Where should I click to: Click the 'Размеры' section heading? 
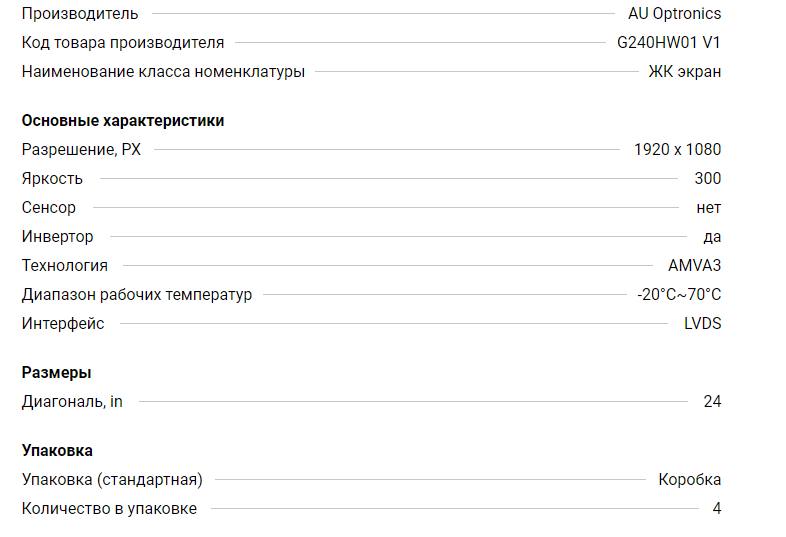pos(57,373)
